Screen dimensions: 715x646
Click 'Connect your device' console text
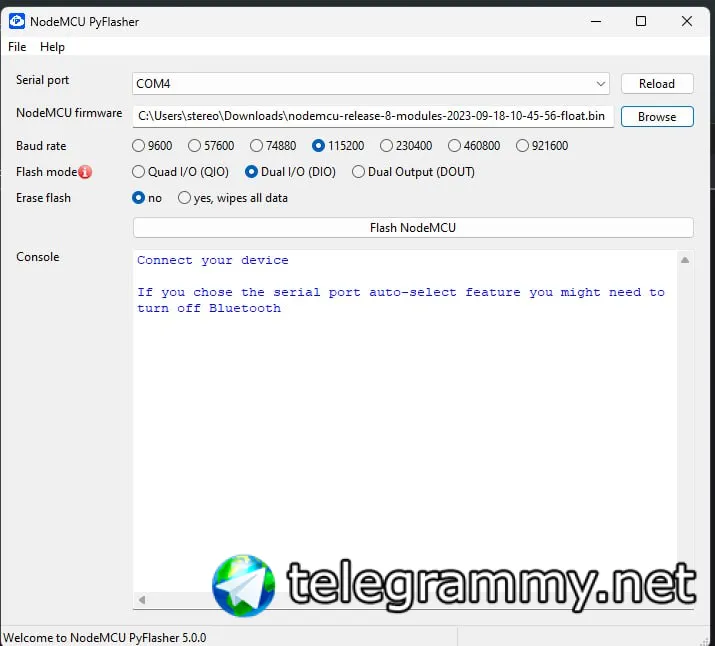(212, 260)
